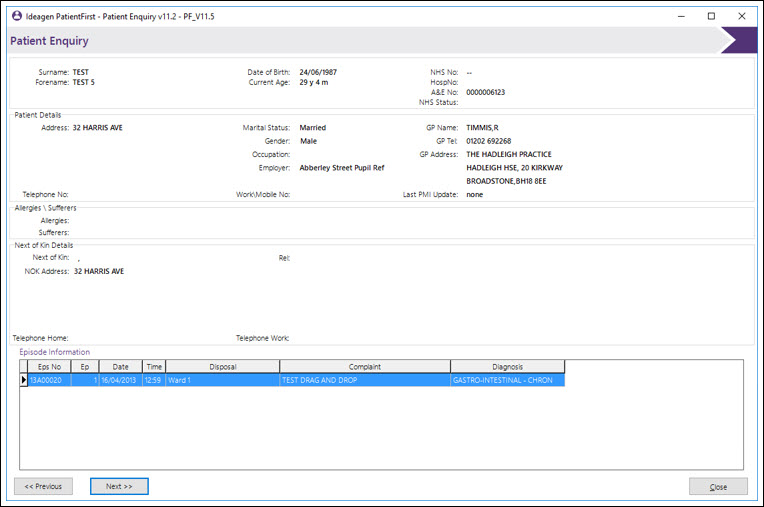This screenshot has width=764, height=507.
Task: Click the purple arrow banner icon
Action: [739, 40]
